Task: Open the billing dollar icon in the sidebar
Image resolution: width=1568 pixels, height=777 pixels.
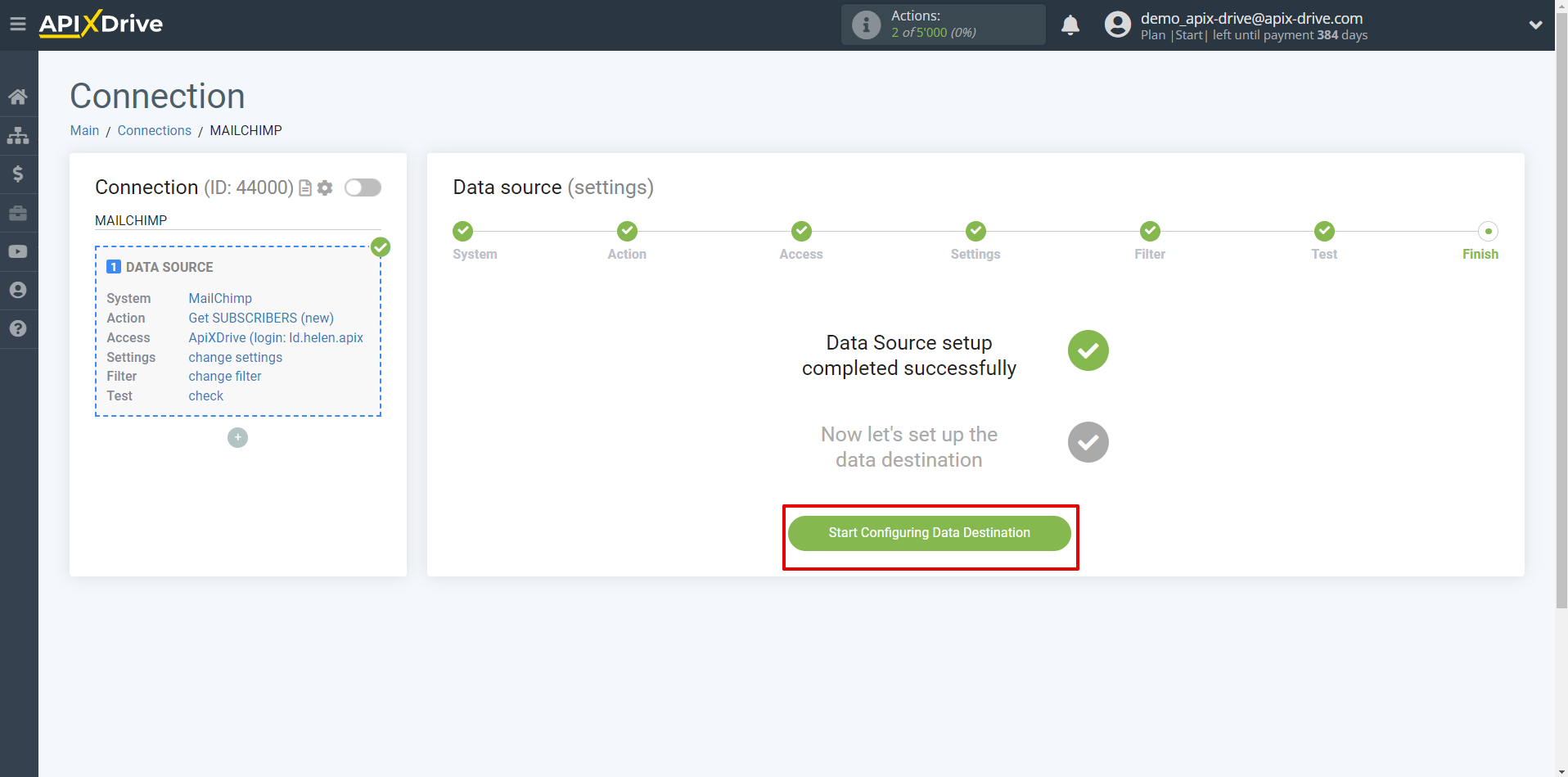Action: point(18,174)
